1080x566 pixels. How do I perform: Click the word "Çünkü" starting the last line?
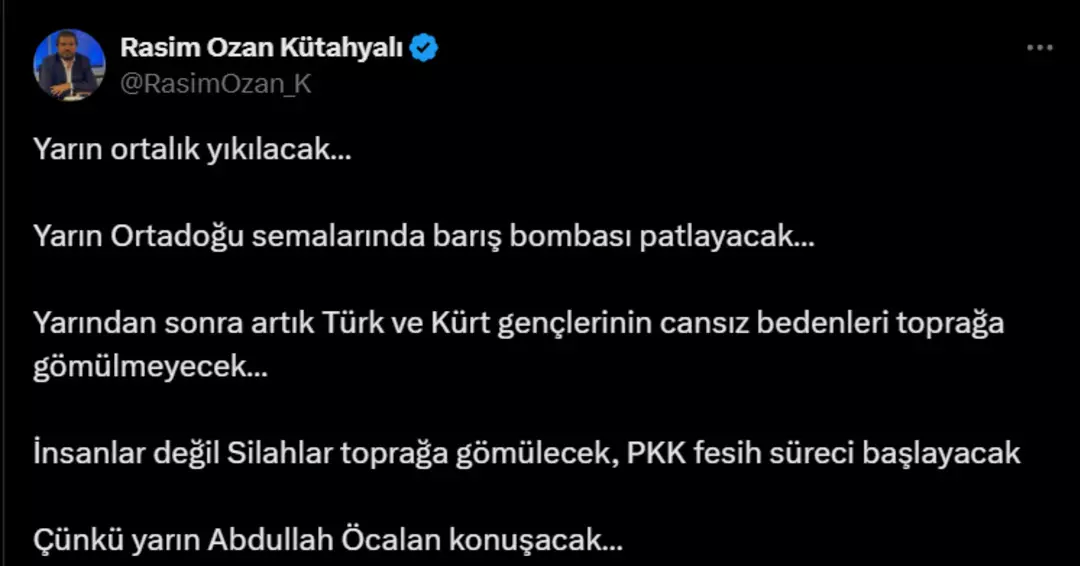click(x=79, y=540)
